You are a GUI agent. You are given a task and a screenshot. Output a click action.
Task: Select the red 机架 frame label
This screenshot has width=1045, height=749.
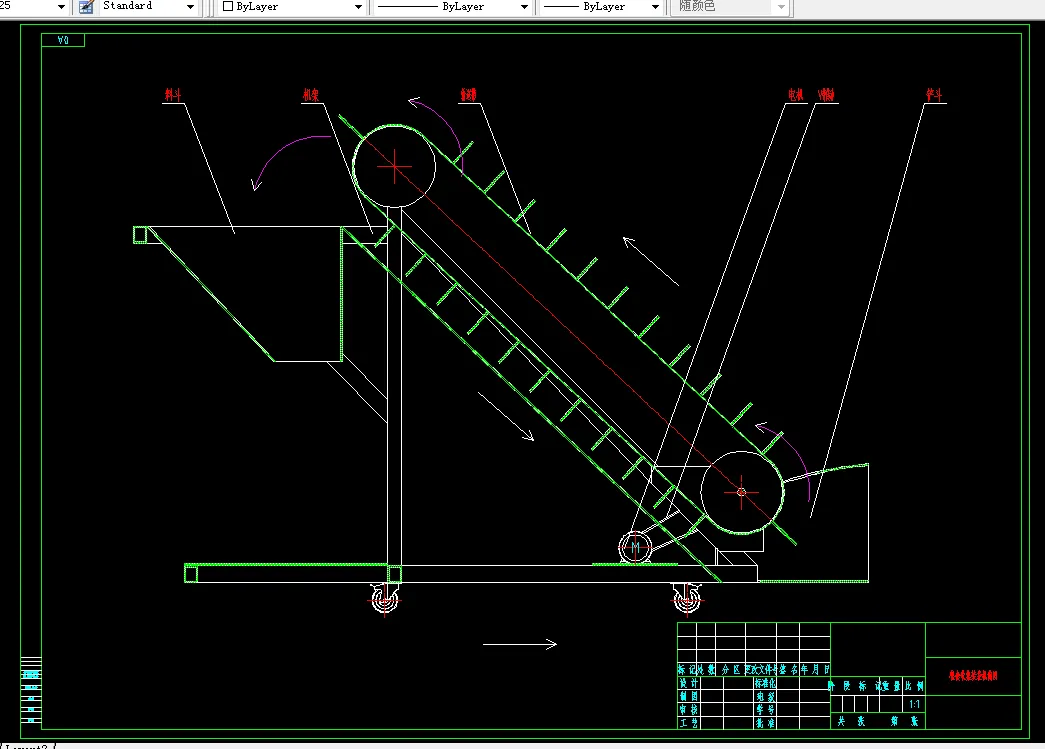(x=311, y=95)
